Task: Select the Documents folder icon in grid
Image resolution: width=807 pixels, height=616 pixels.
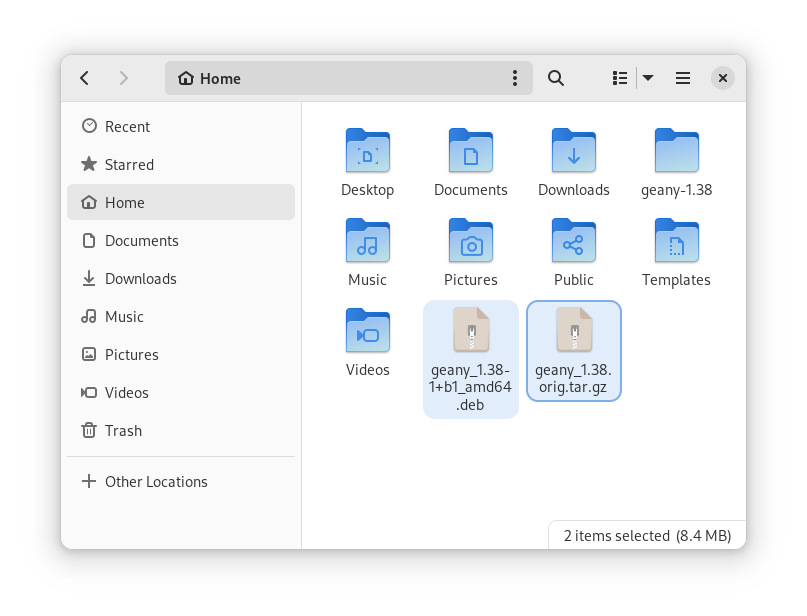Action: coord(471,150)
